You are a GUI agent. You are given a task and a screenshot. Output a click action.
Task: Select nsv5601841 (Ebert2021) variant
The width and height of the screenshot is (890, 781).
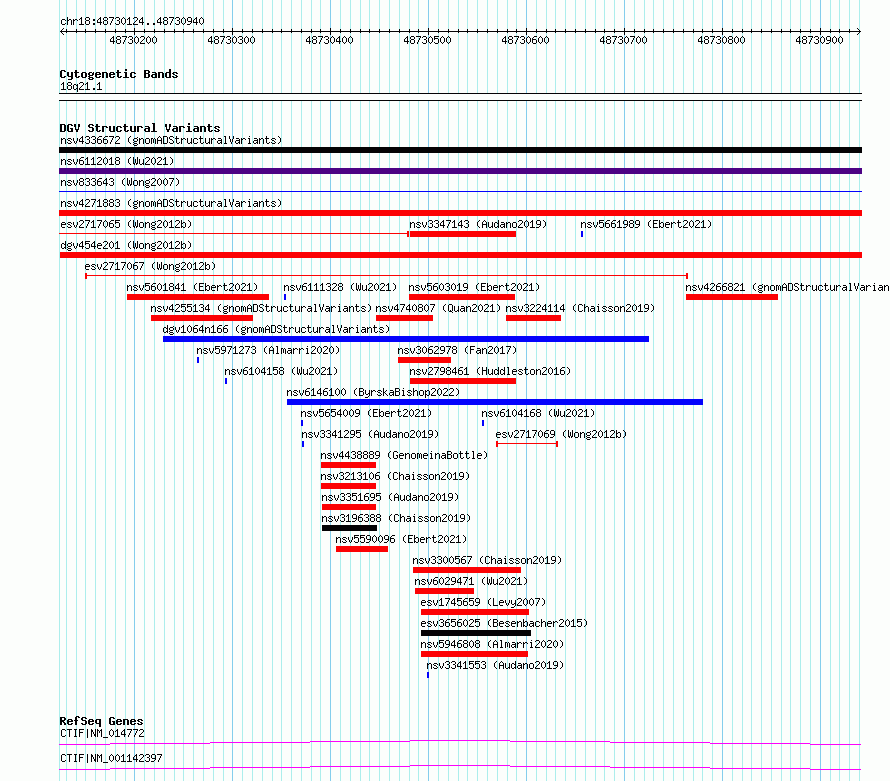[192, 287]
